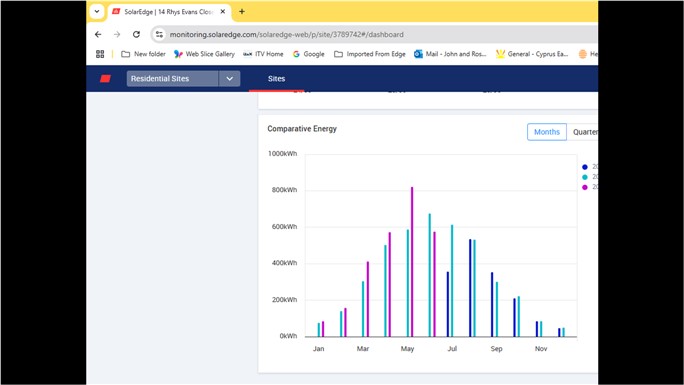
Task: Open the site information icon in address bar
Action: (159, 34)
